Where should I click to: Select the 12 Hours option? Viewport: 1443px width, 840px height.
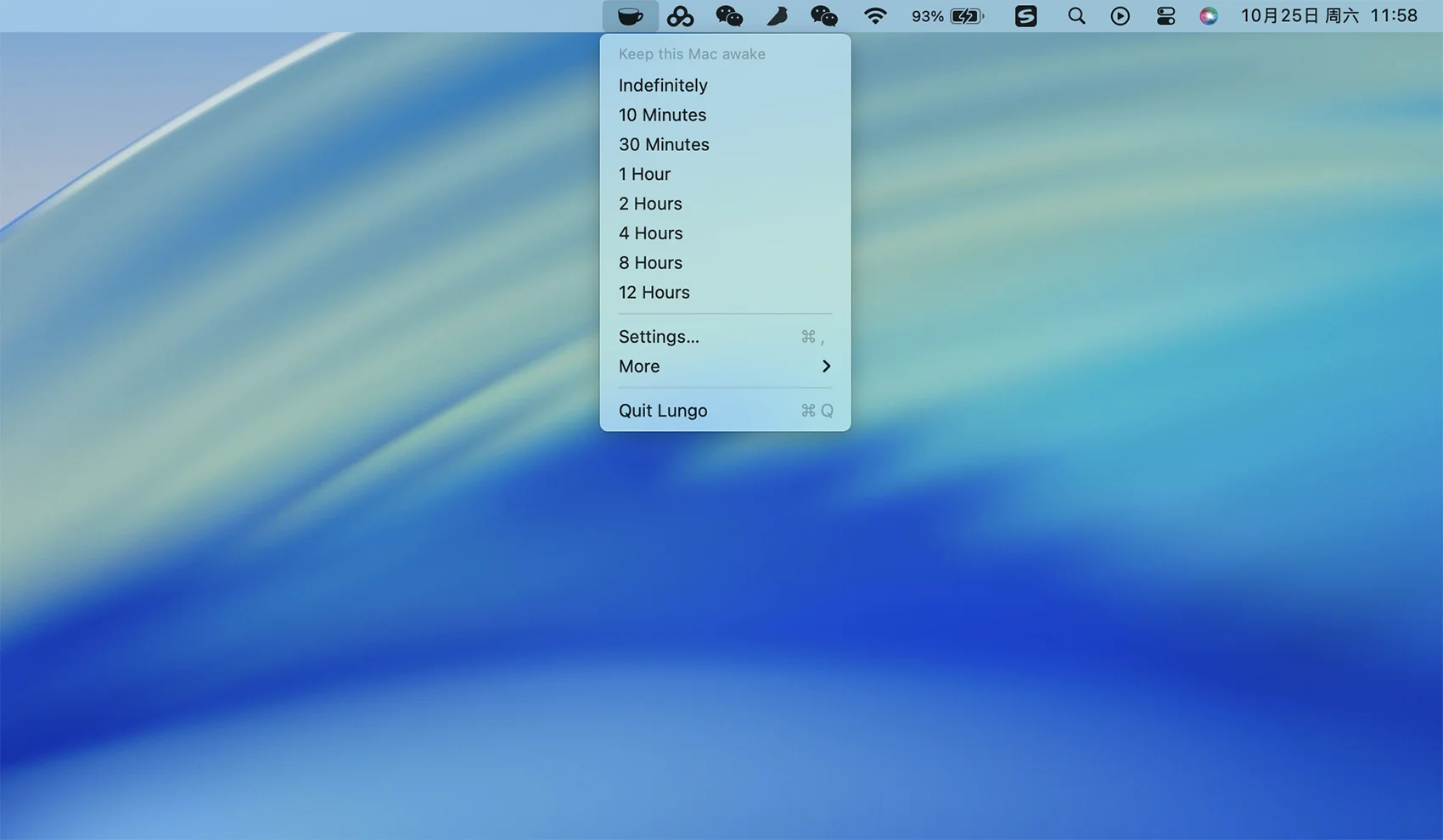654,293
